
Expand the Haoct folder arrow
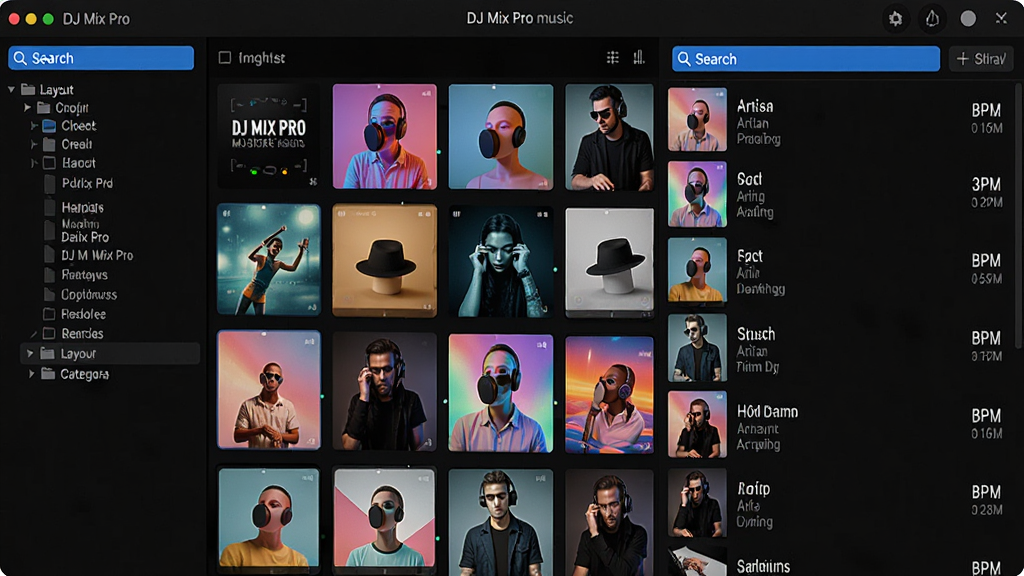point(33,163)
